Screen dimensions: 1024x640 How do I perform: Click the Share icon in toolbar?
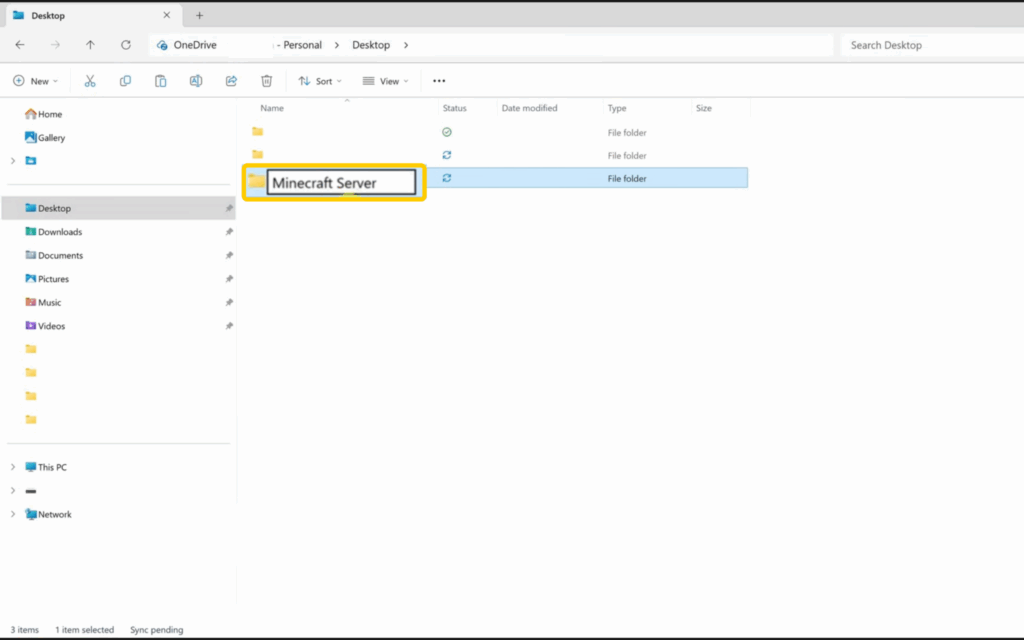point(231,81)
